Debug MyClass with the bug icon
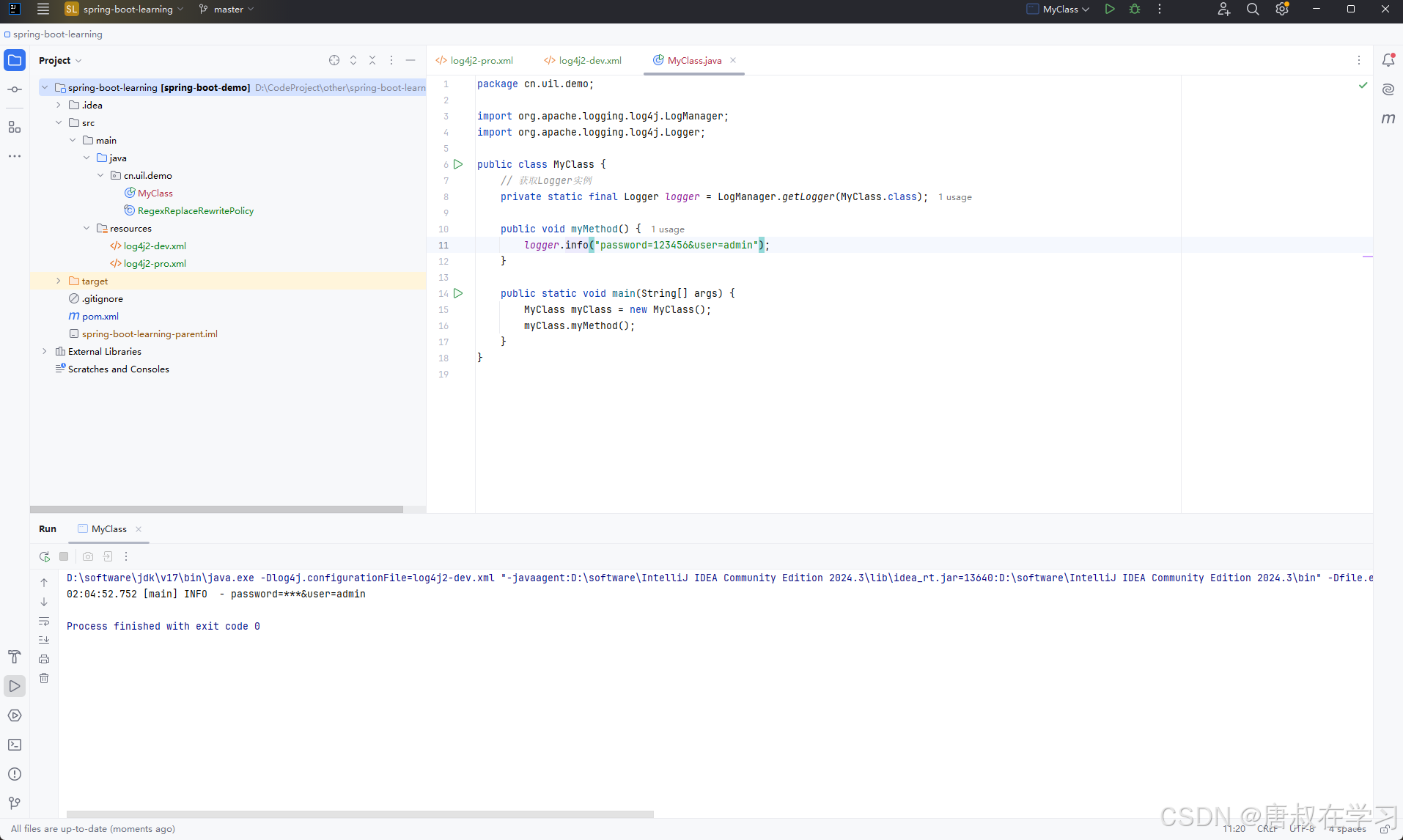The height and width of the screenshot is (840, 1403). point(1135,10)
